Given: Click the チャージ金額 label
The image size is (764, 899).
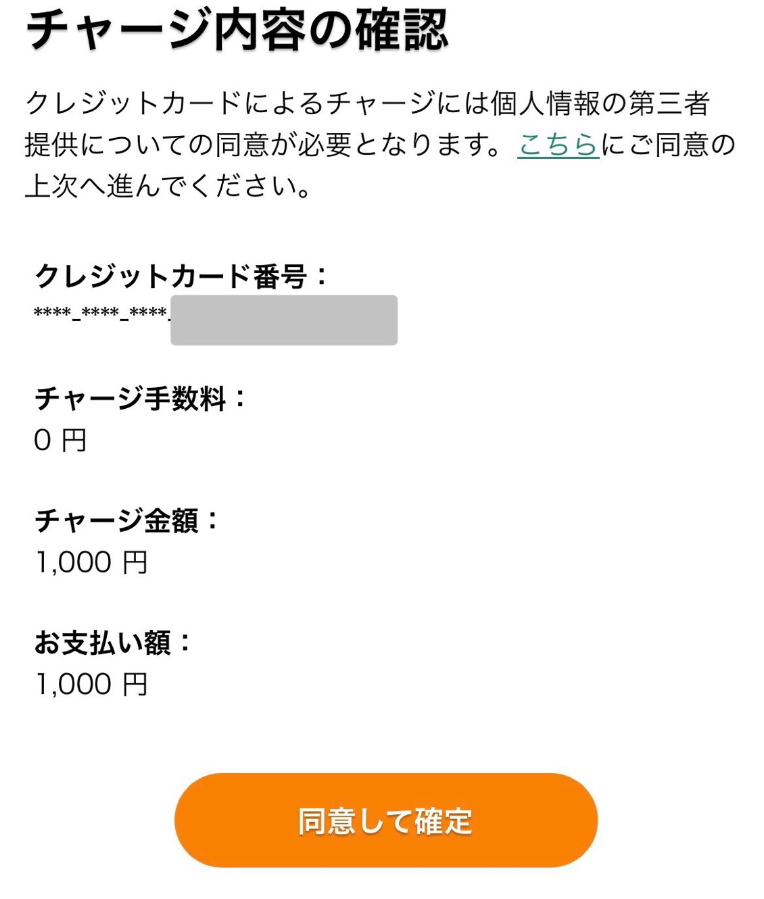Looking at the screenshot, I should coord(127,520).
